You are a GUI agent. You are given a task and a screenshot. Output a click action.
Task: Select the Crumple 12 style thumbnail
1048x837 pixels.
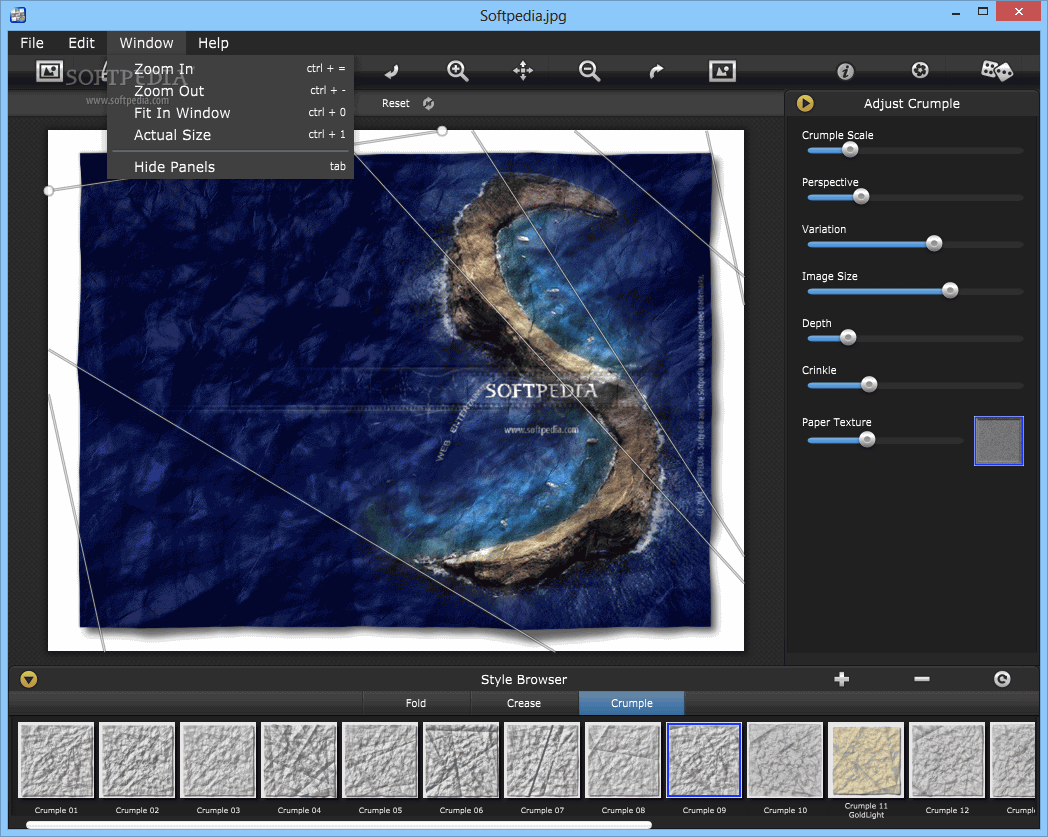click(x=947, y=760)
